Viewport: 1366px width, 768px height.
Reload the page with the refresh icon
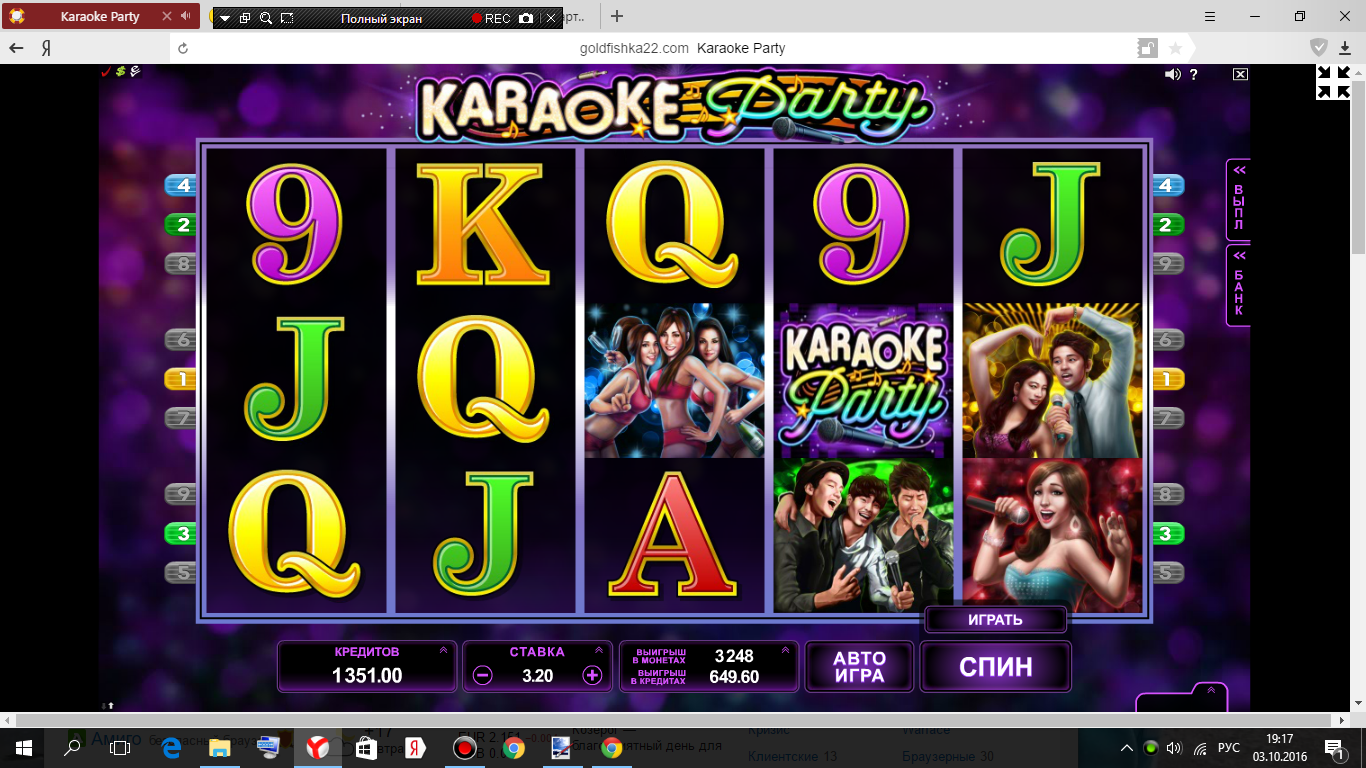183,48
